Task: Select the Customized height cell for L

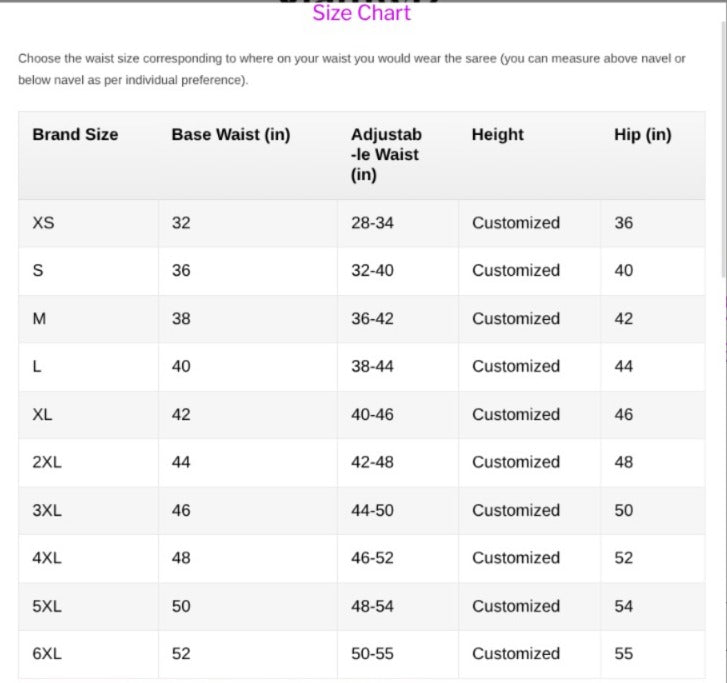Action: [x=529, y=366]
